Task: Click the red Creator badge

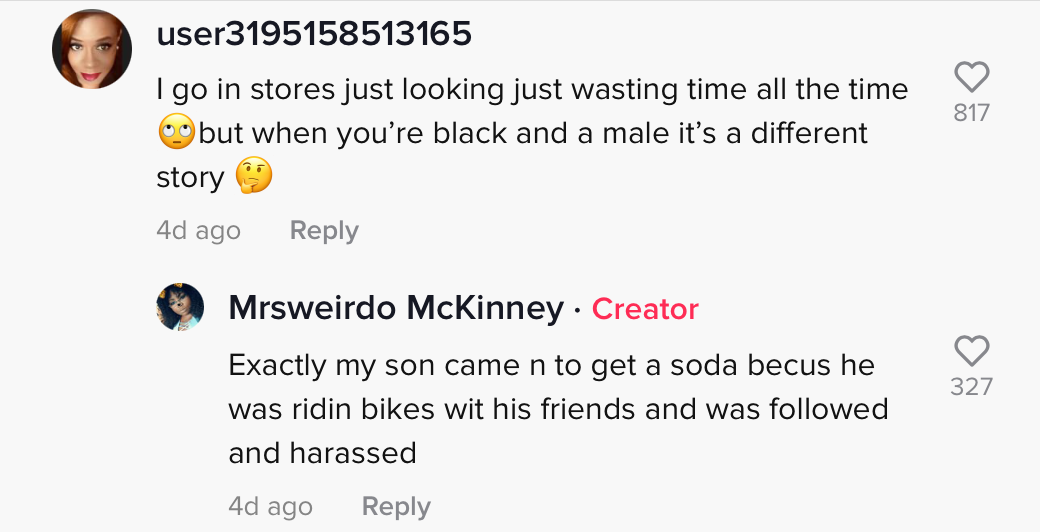Action: coord(645,308)
